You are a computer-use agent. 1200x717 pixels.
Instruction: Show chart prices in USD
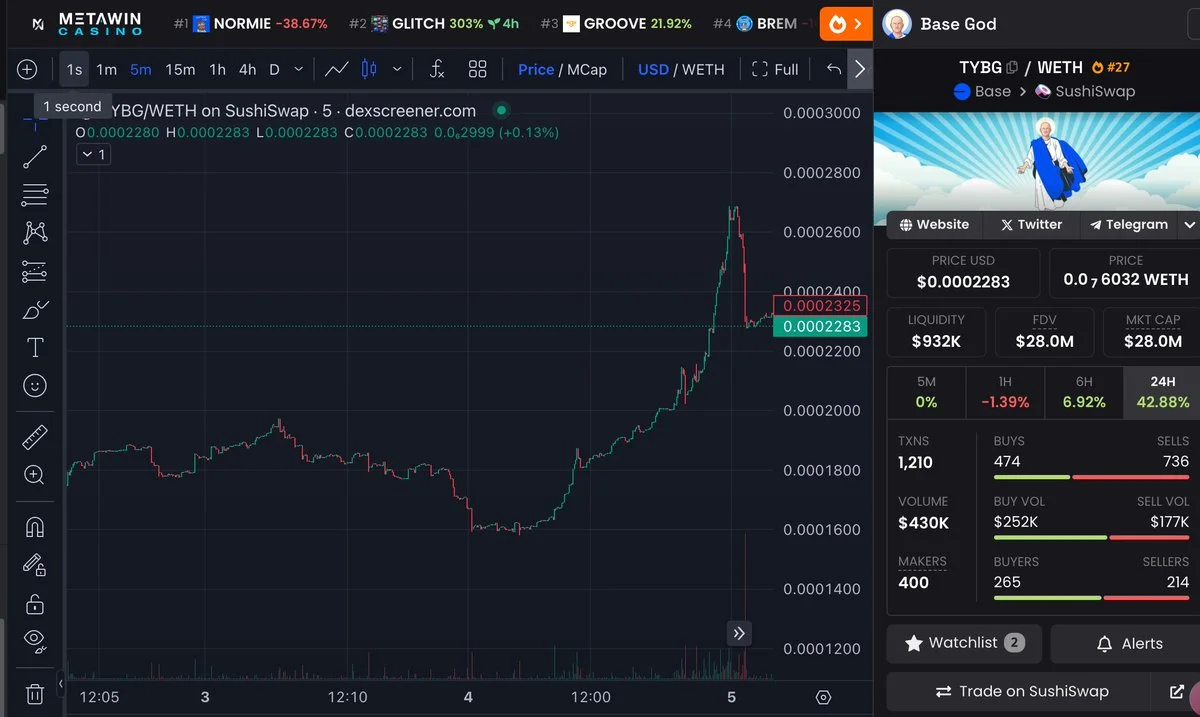[x=653, y=69]
